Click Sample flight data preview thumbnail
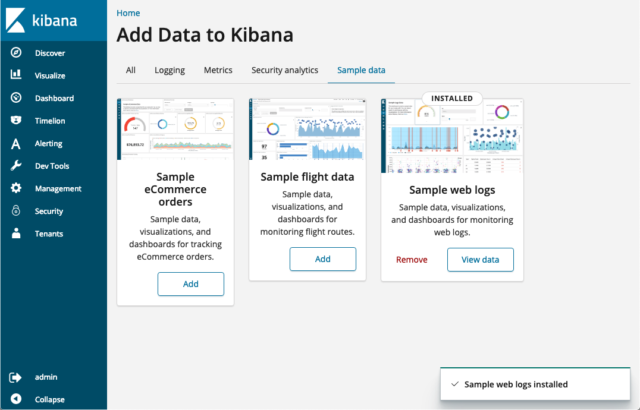 pos(307,129)
